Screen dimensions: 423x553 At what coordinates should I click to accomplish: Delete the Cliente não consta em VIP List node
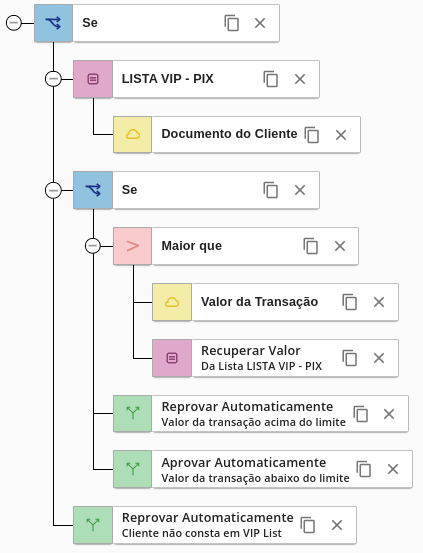point(337,525)
